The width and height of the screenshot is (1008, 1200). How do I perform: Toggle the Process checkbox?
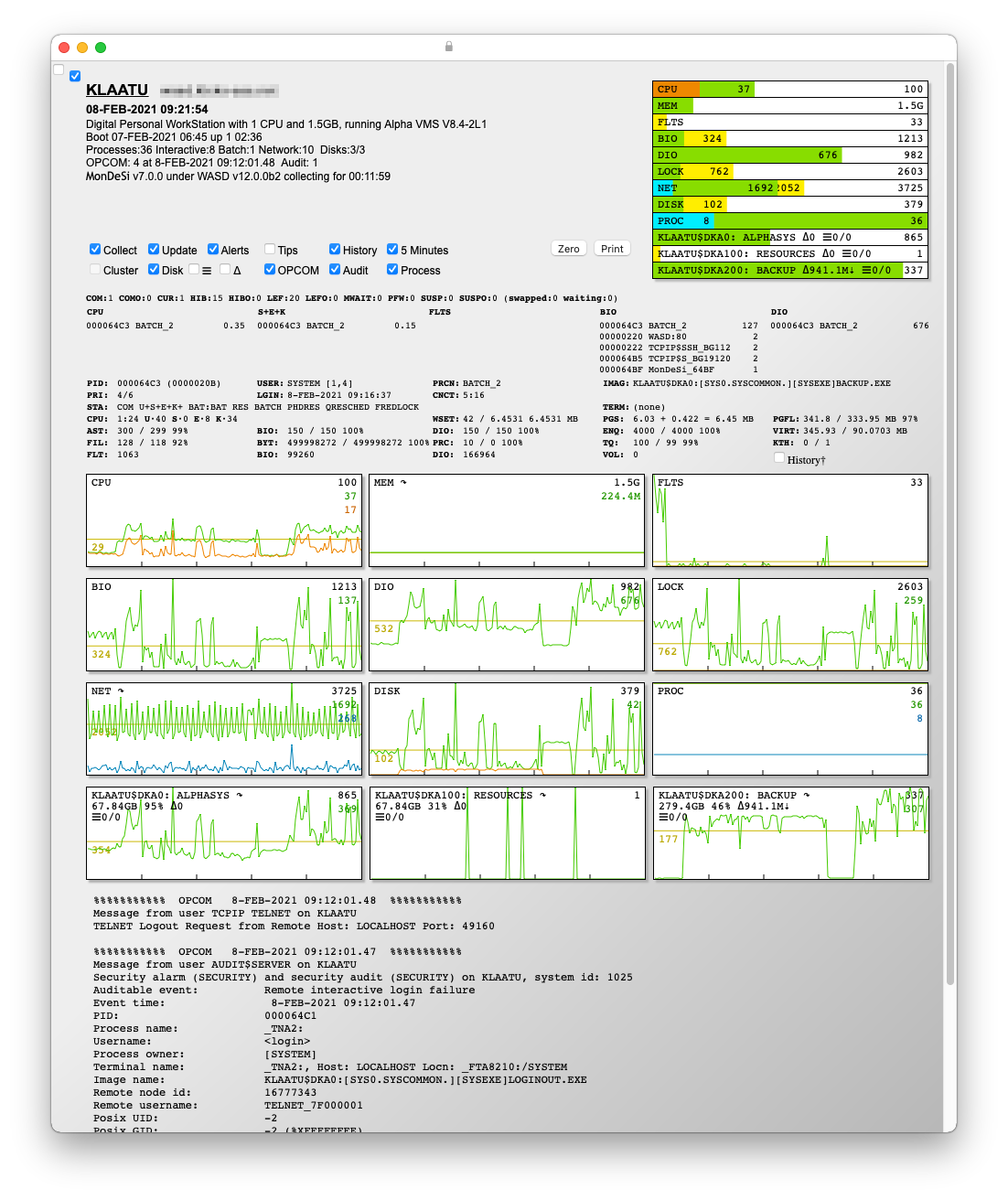[x=392, y=269]
